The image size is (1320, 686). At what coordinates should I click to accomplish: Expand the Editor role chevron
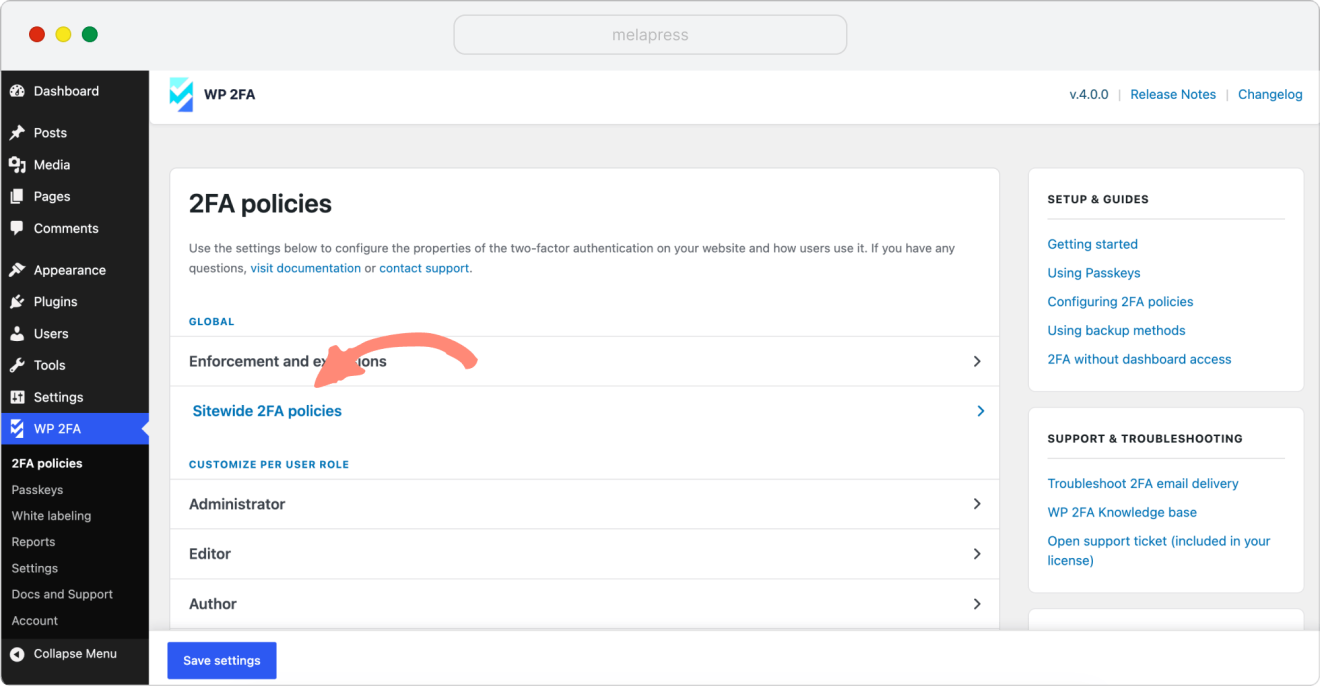tap(977, 554)
